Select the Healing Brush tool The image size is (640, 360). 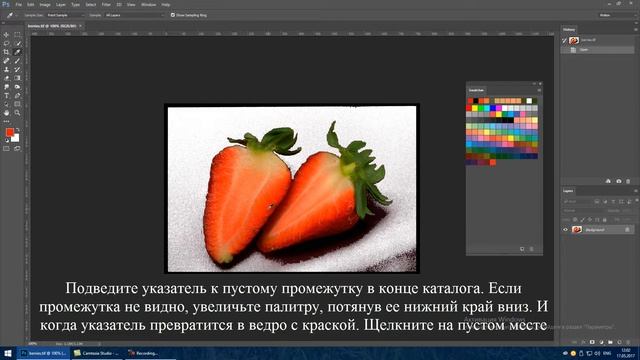tap(6, 61)
